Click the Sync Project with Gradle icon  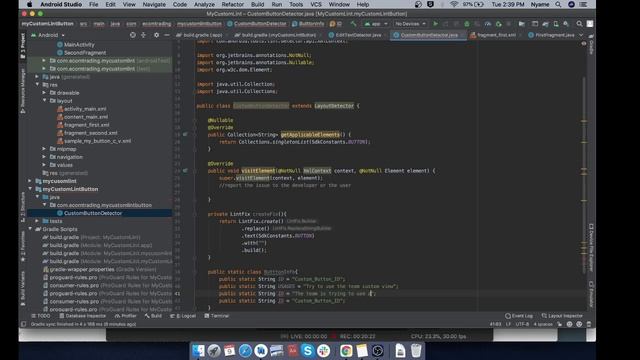pyautogui.click(x=545, y=24)
